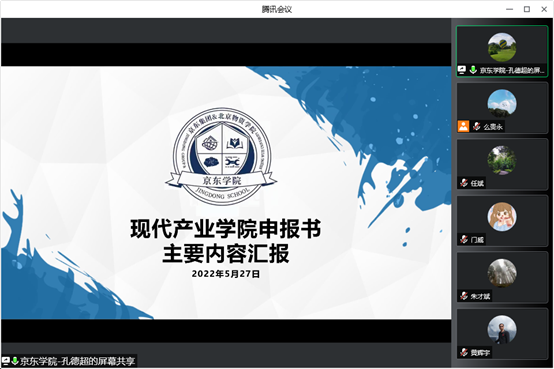Click the 京东学院-孔德超的屏... name label in participant tile
Screen dimensions: 554x369
tap(512, 70)
